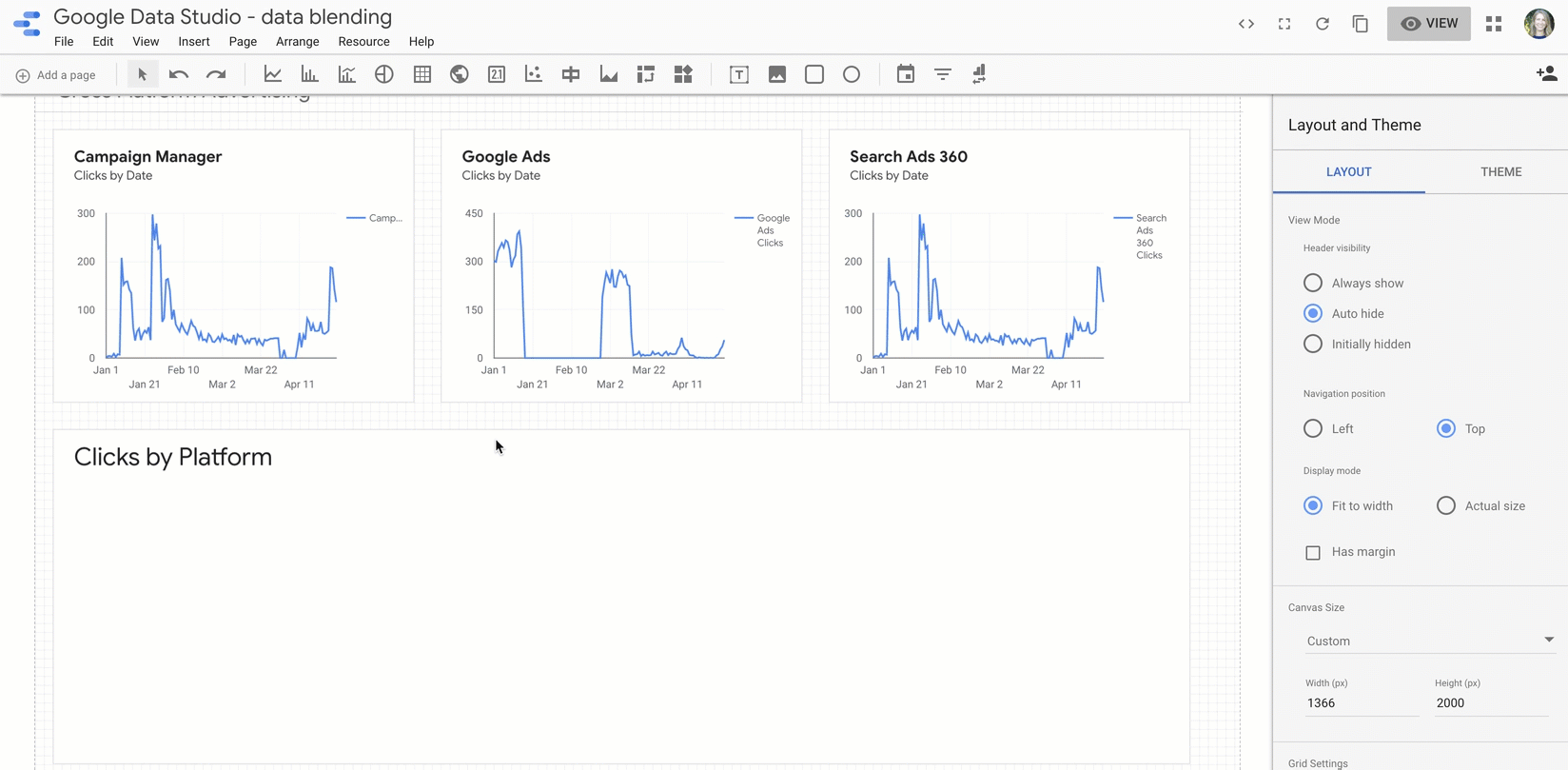The height and width of the screenshot is (770, 1568).
Task: Switch to the THEME tab
Action: point(1500,171)
